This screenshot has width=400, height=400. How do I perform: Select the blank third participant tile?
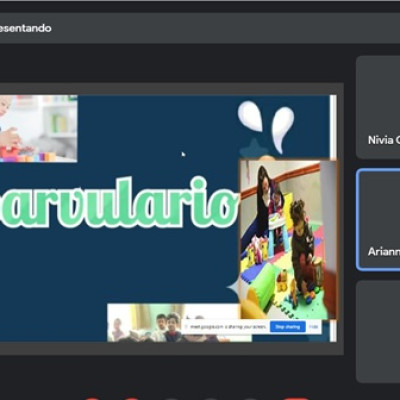[x=378, y=331]
